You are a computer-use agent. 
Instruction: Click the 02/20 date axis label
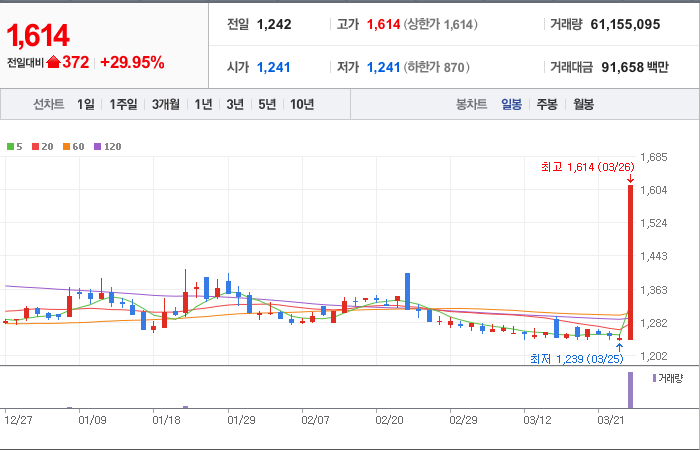pyautogui.click(x=389, y=420)
